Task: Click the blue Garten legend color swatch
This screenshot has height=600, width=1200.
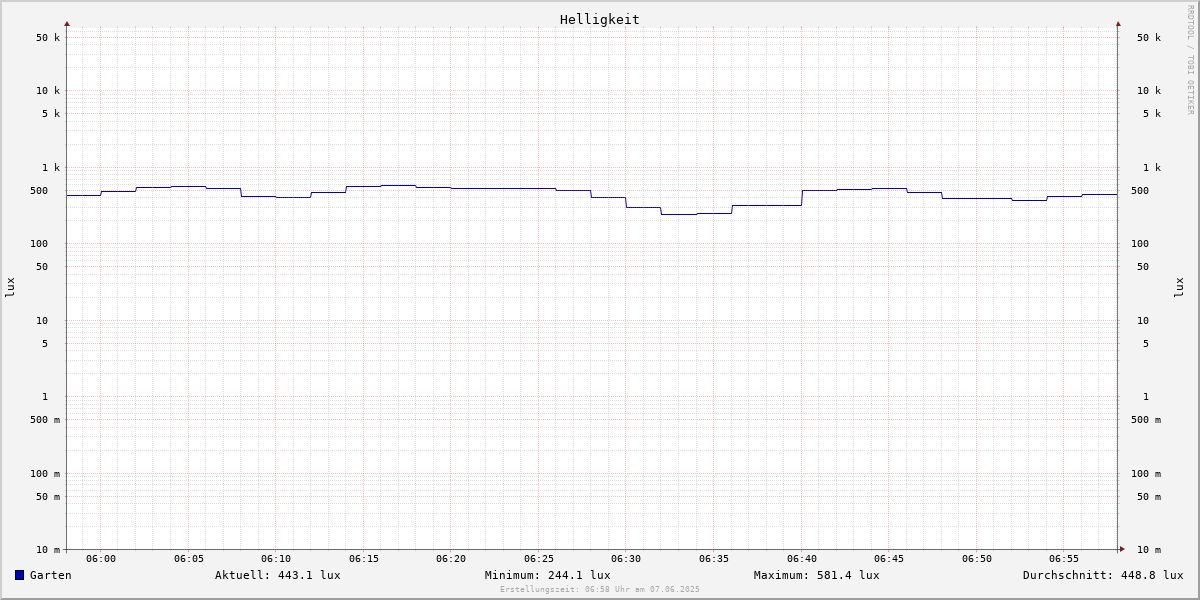Action: click(x=19, y=575)
